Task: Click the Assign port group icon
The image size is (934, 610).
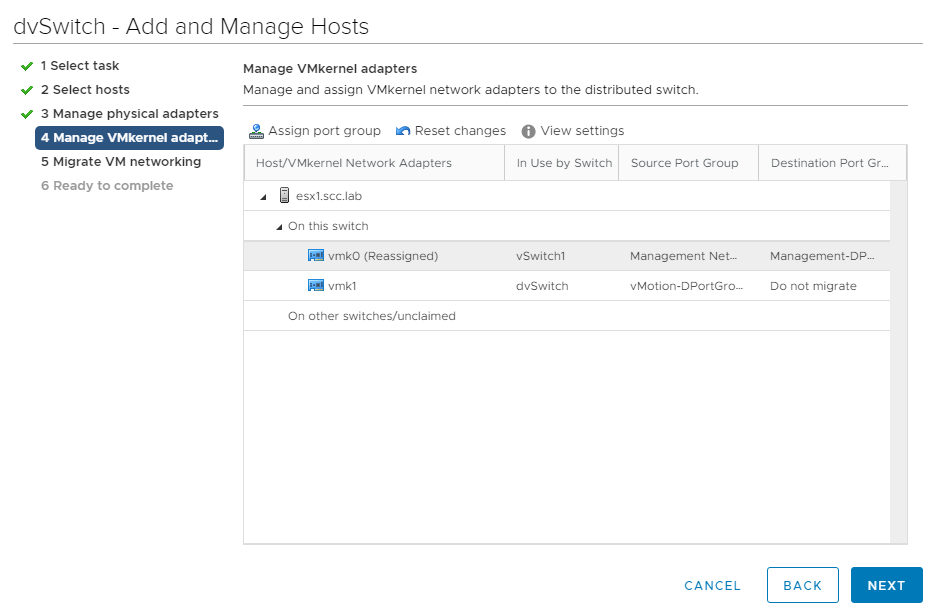Action: point(258,130)
